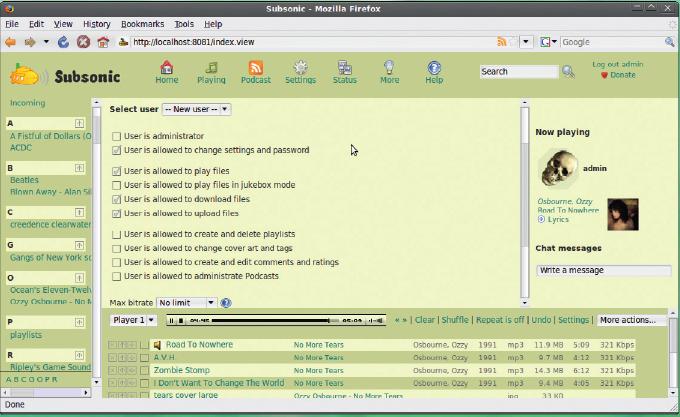This screenshot has height=417, width=680.
Task: Open the Settings gear icon
Action: pyautogui.click(x=300, y=68)
